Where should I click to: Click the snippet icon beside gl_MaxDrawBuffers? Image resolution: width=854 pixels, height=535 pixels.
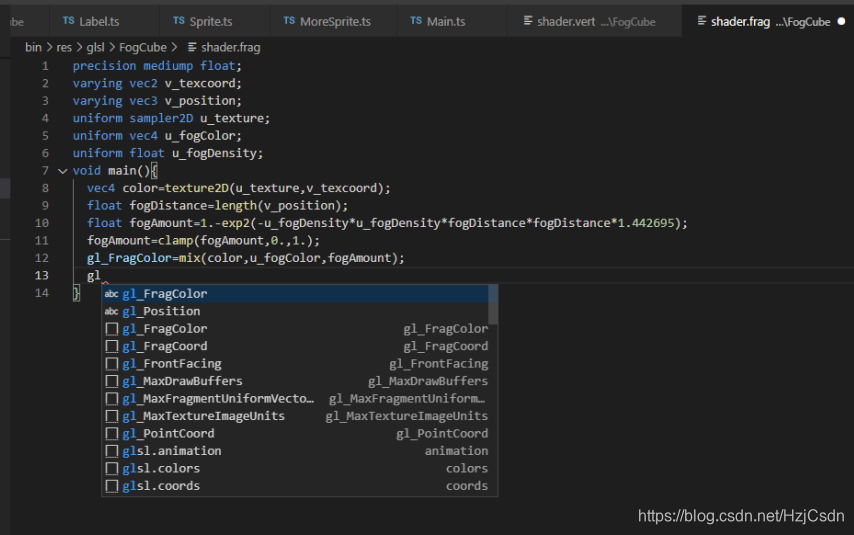(112, 381)
